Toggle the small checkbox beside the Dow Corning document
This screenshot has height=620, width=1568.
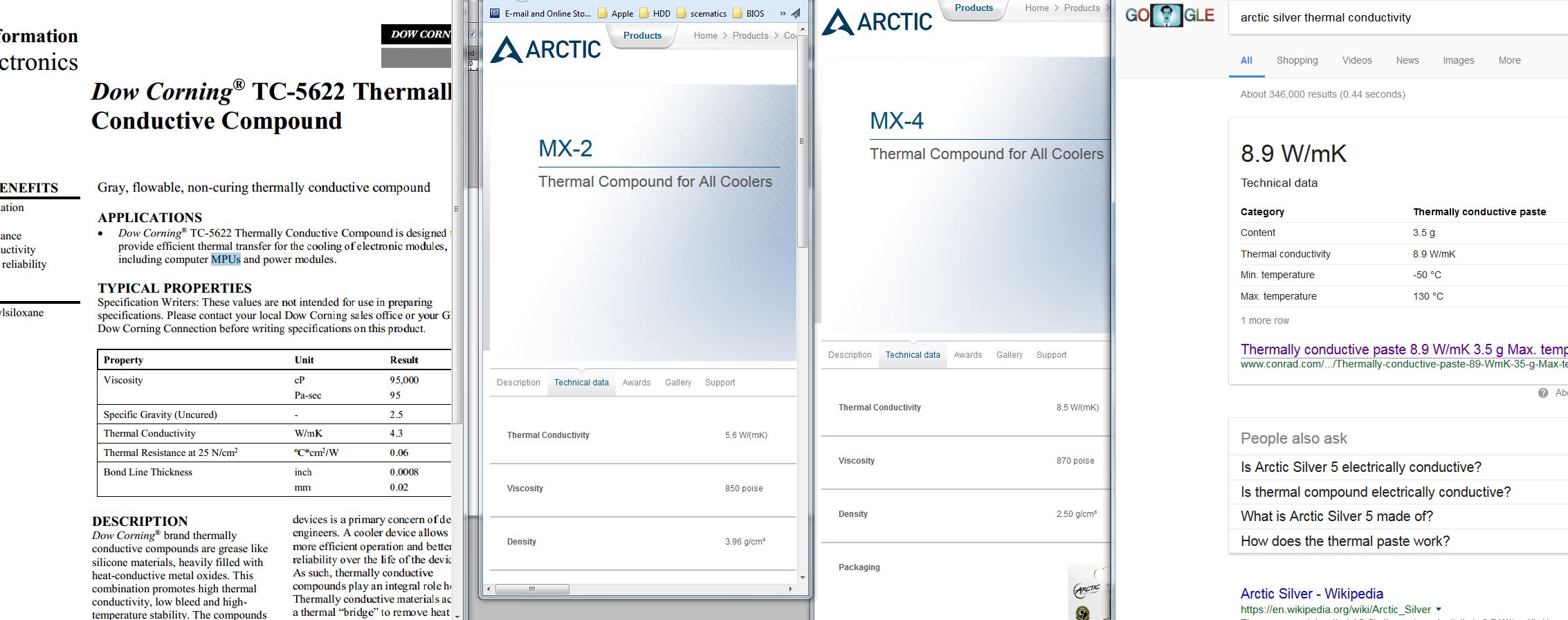[472, 33]
